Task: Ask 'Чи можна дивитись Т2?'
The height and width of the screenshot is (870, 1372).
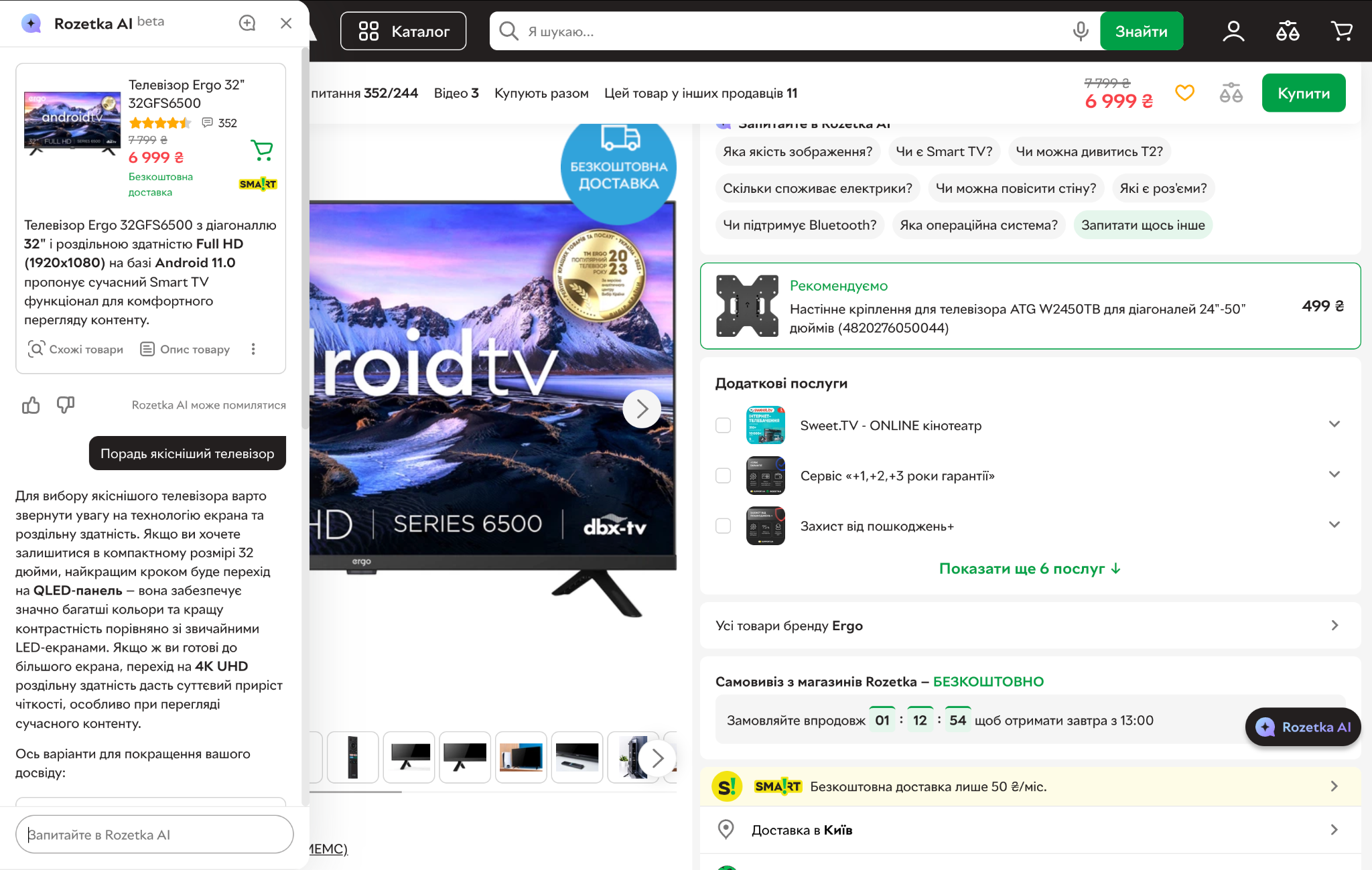Action: coord(1089,151)
